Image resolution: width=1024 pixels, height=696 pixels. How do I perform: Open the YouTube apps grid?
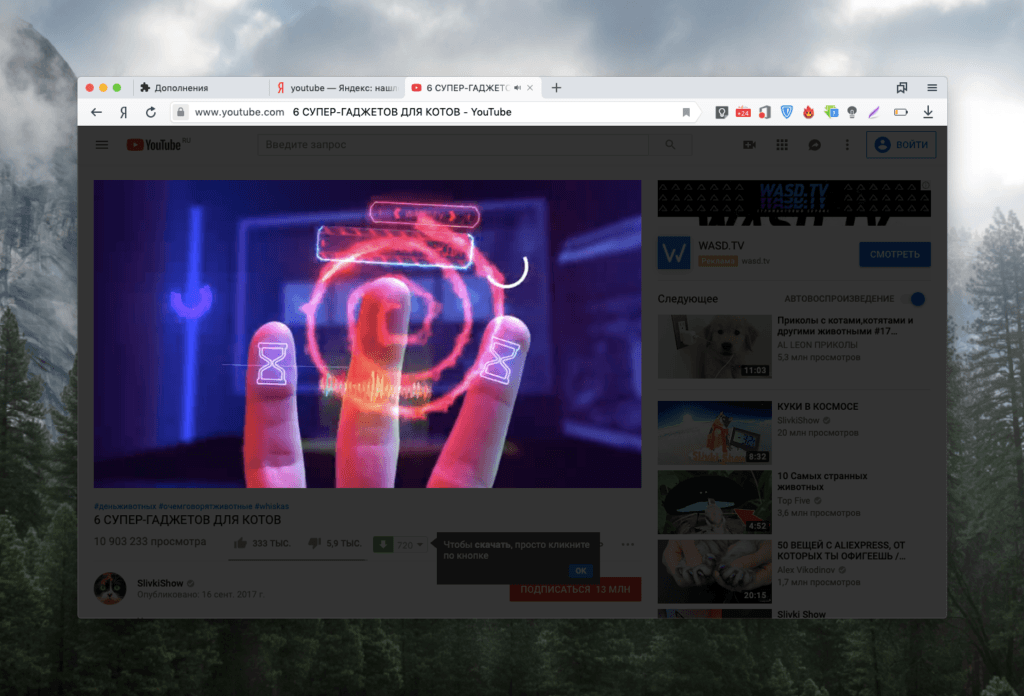(x=782, y=145)
